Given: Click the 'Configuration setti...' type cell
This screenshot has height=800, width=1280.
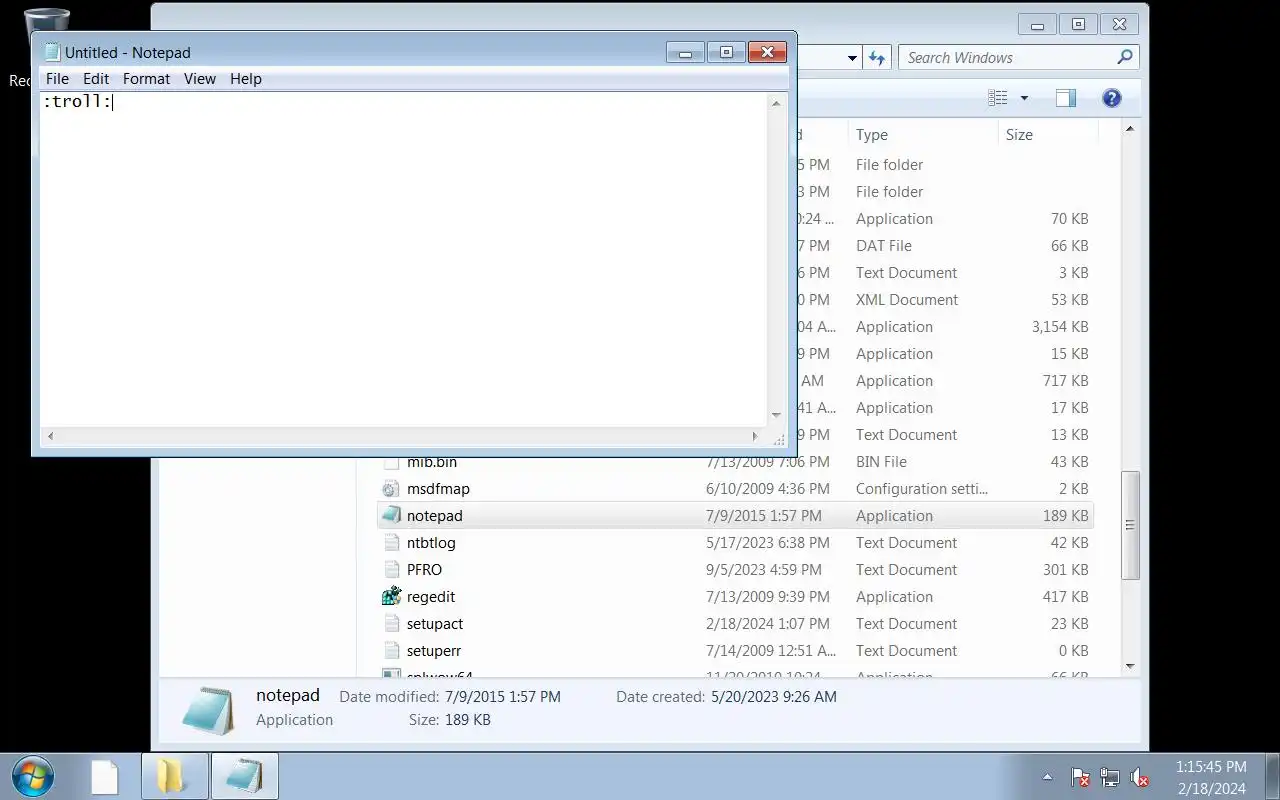Looking at the screenshot, I should pos(922,489).
